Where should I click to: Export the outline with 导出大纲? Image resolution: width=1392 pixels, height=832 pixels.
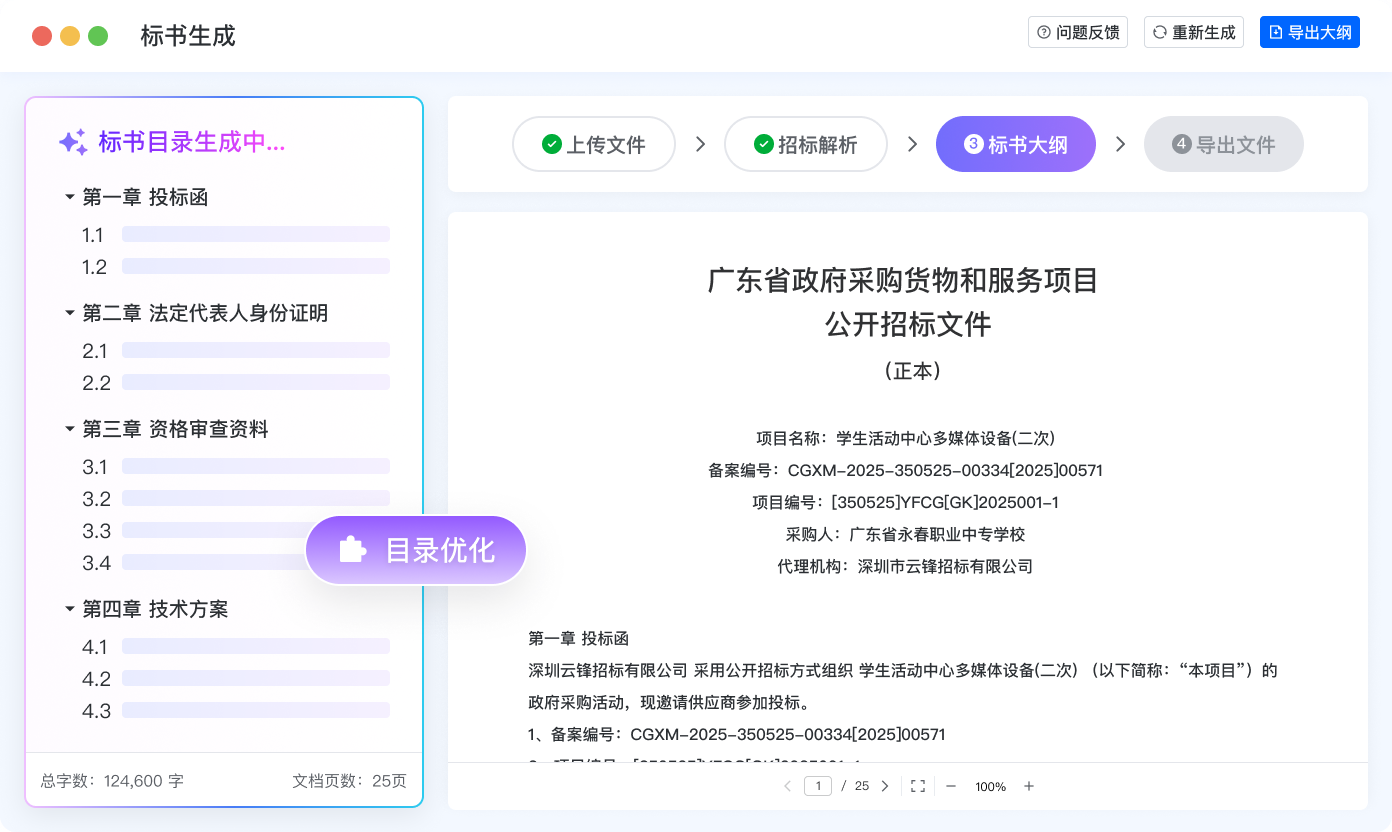click(x=1310, y=32)
